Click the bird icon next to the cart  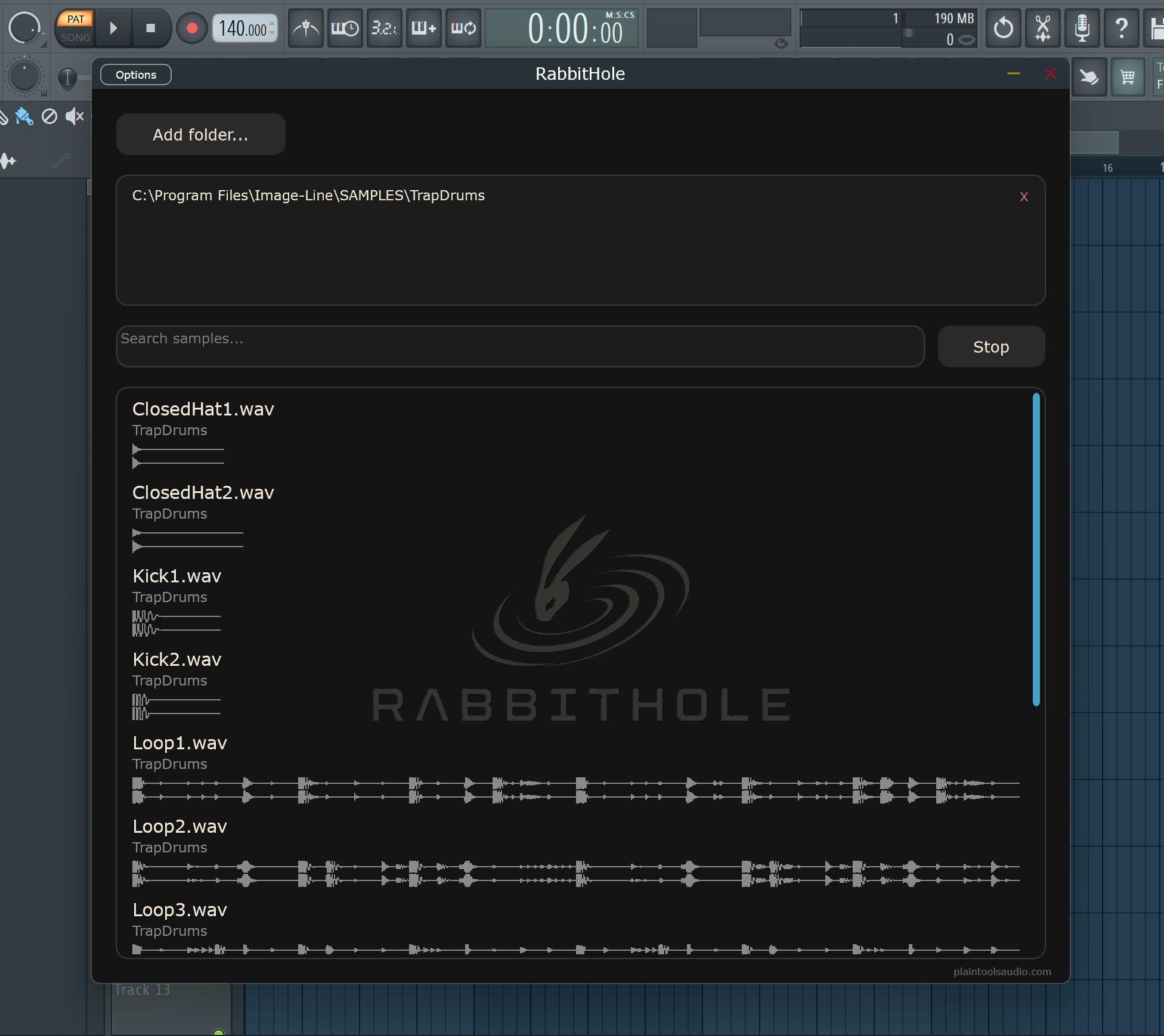1089,77
